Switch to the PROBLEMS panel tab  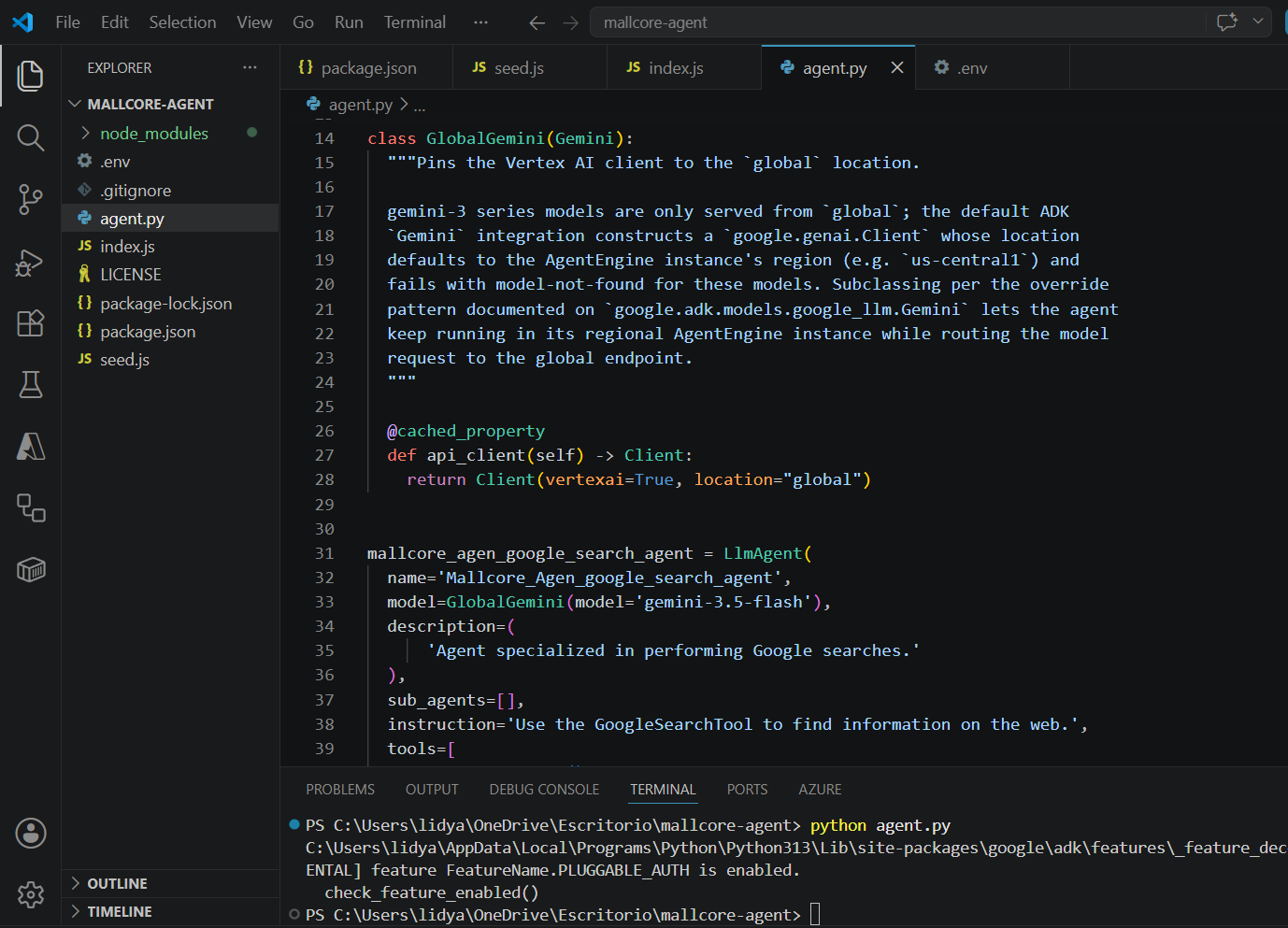[x=340, y=790]
